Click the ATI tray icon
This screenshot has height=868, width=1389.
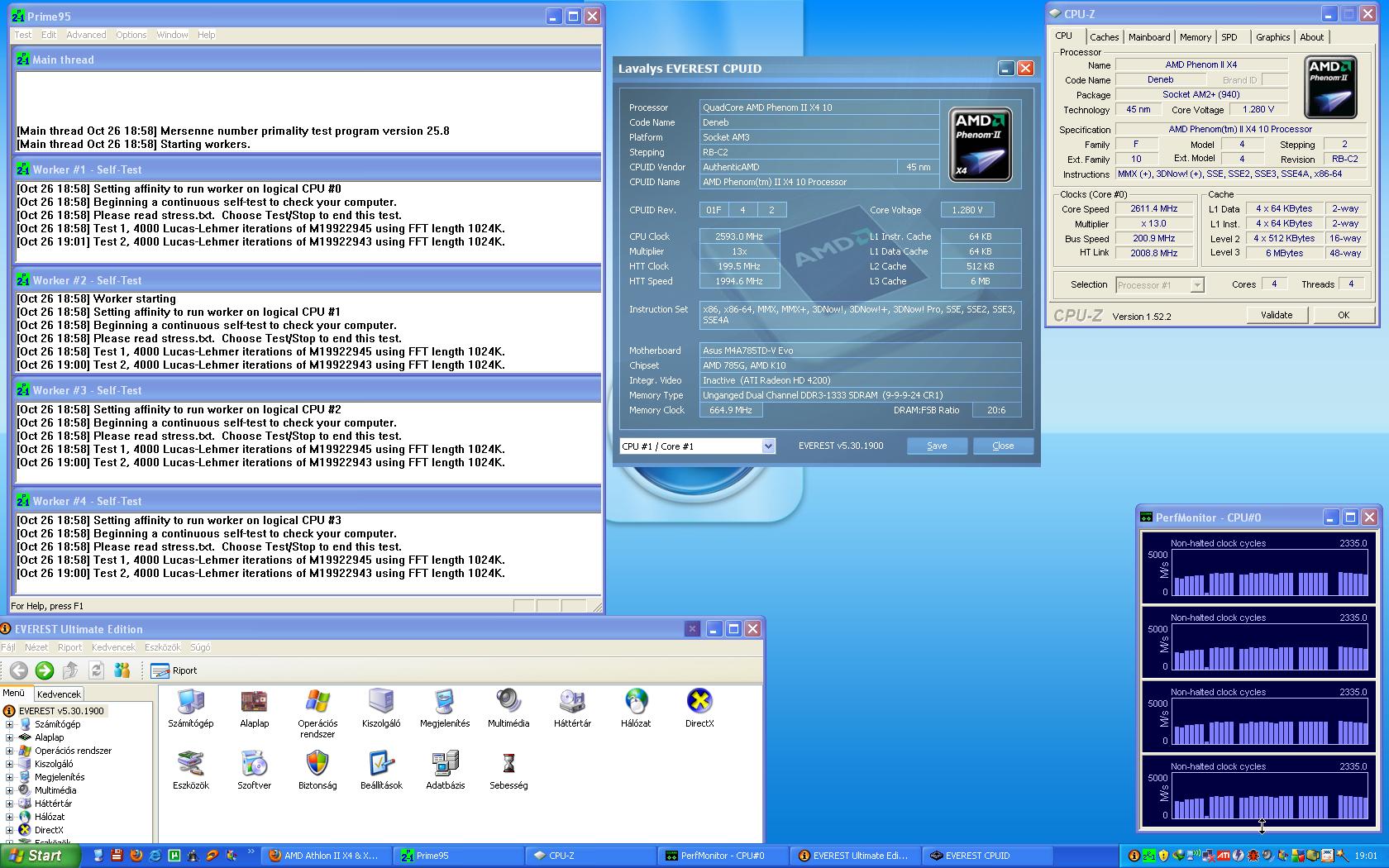(x=1223, y=856)
